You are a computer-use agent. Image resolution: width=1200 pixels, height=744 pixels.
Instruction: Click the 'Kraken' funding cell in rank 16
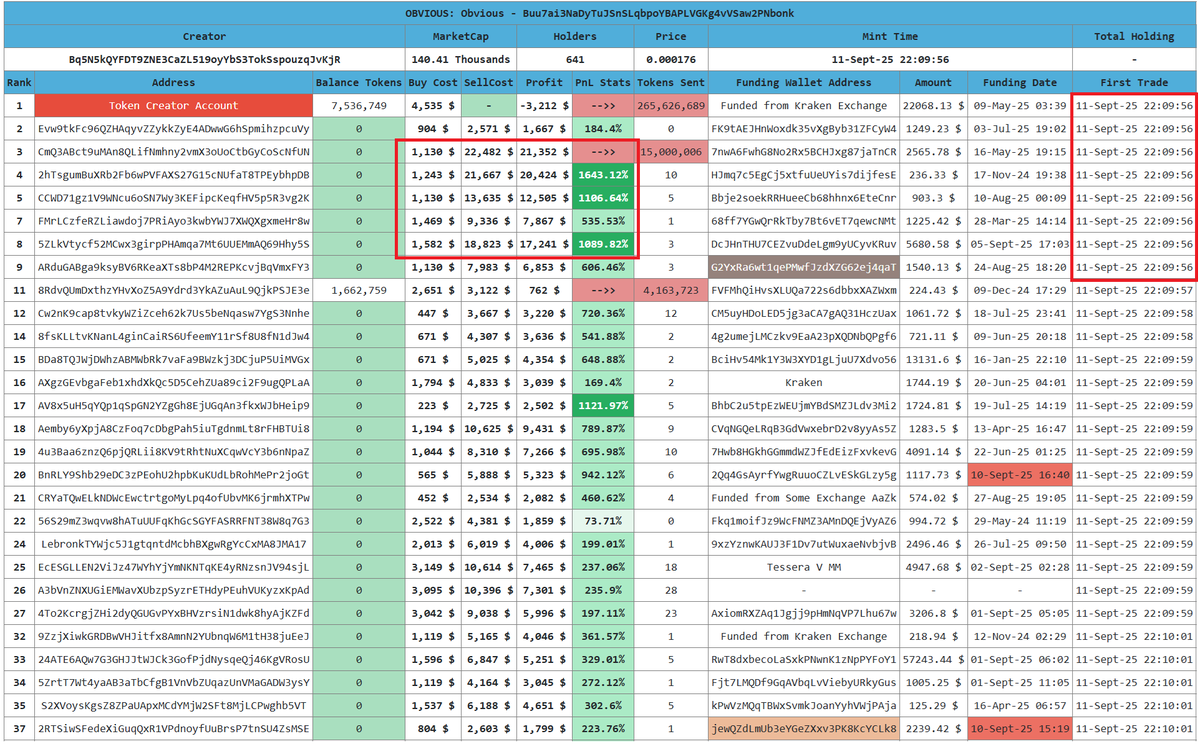point(803,382)
